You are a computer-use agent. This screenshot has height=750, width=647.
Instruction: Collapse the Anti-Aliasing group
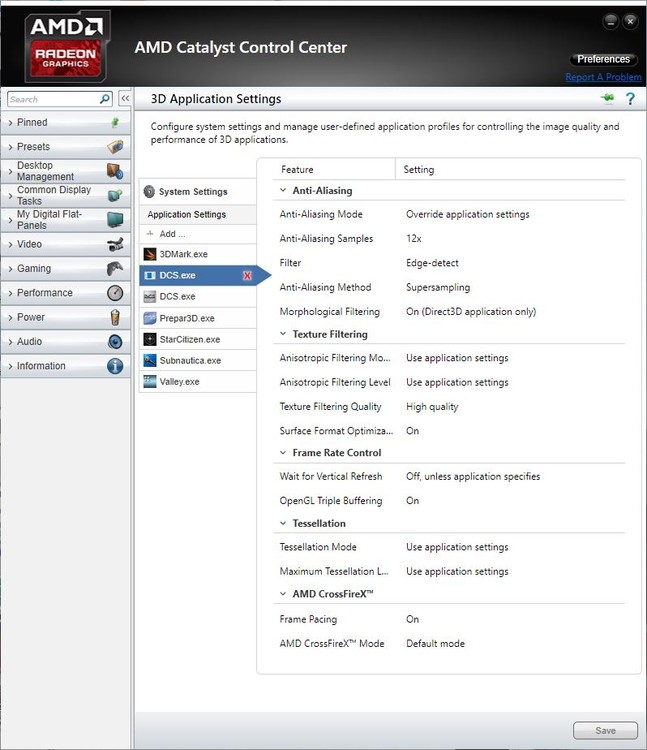pos(283,190)
